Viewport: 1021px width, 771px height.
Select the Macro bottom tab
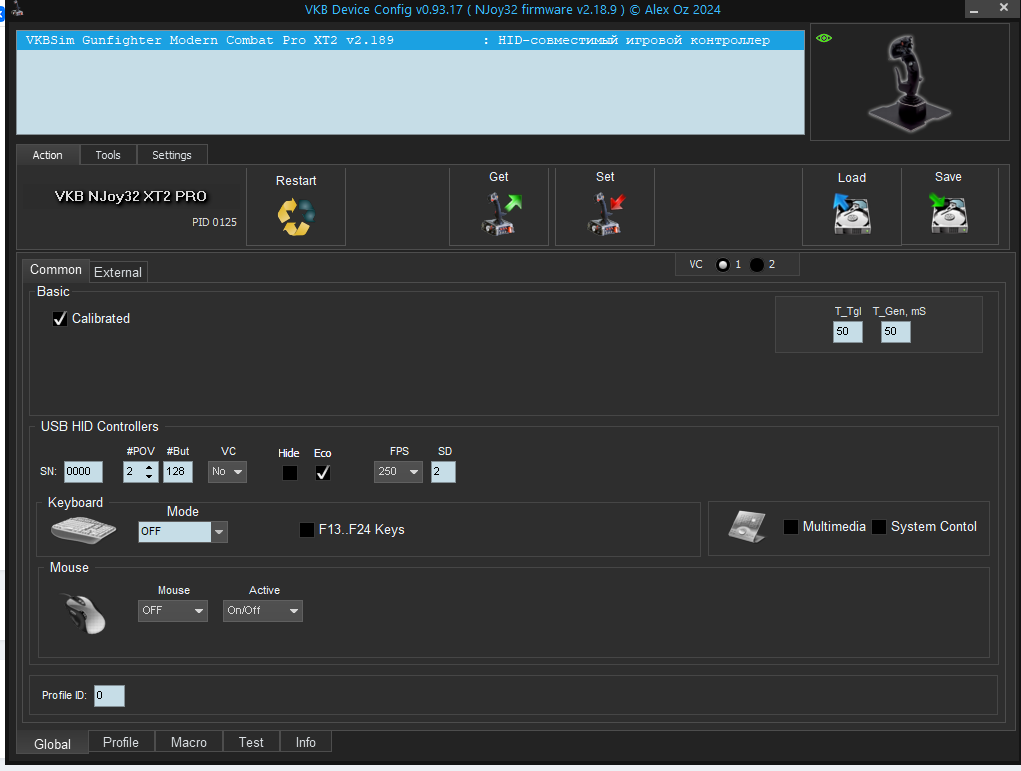(189, 742)
